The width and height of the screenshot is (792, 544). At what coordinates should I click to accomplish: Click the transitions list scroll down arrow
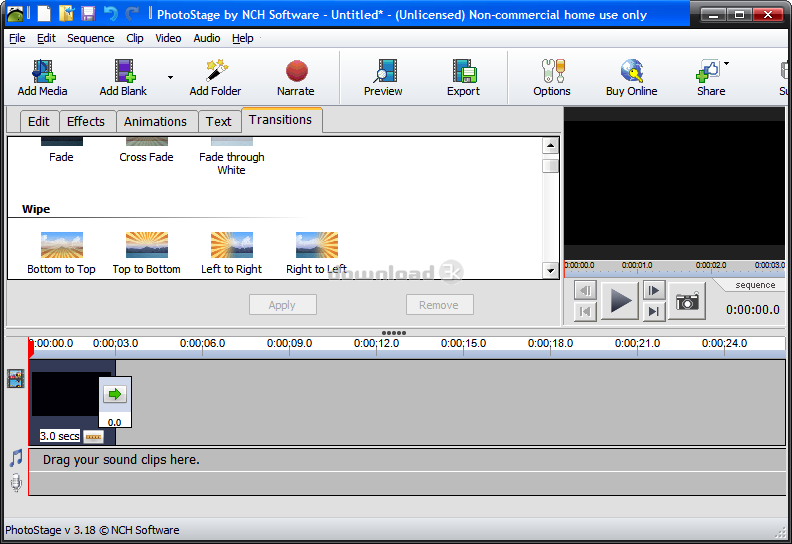[550, 271]
